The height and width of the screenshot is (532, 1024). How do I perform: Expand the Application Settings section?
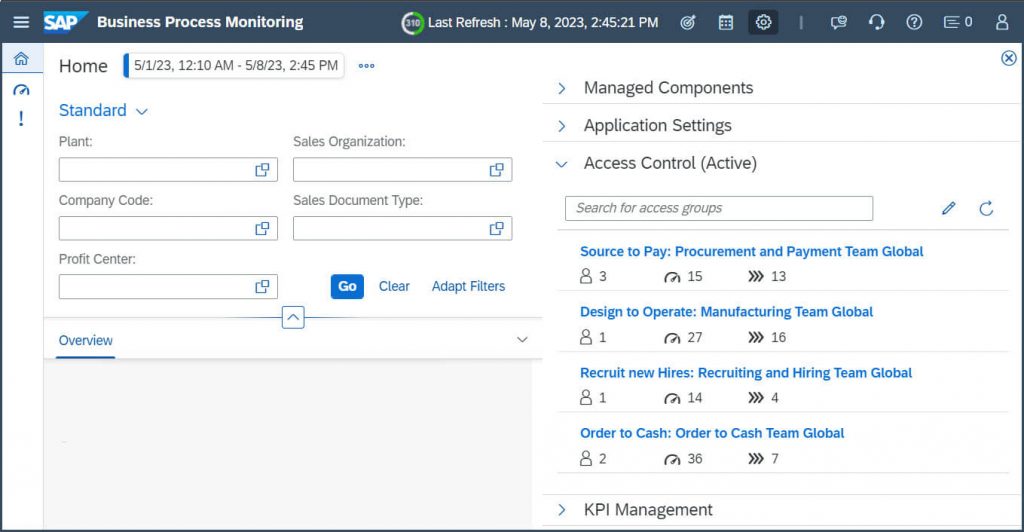pyautogui.click(x=562, y=126)
